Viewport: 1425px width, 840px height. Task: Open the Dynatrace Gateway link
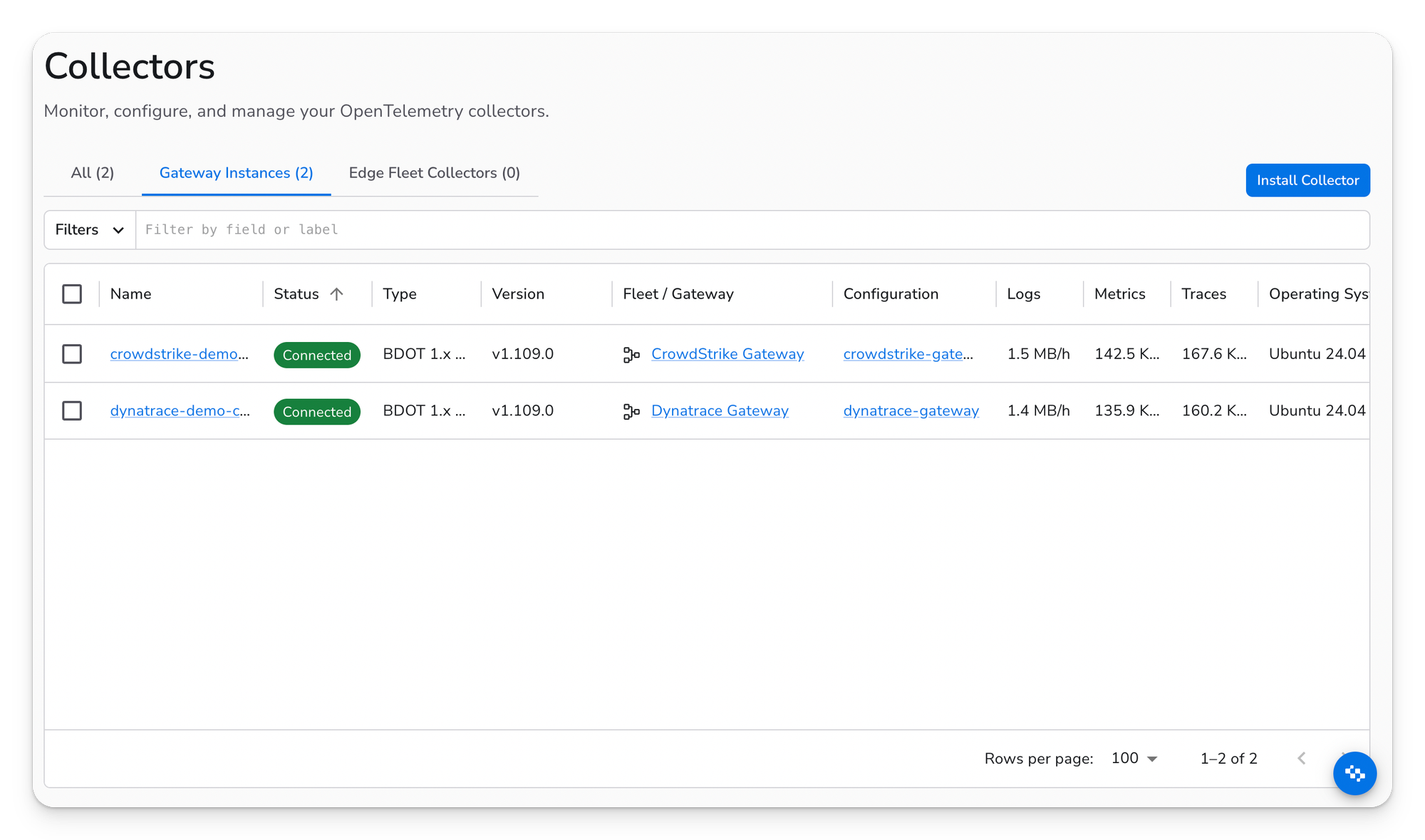[720, 411]
